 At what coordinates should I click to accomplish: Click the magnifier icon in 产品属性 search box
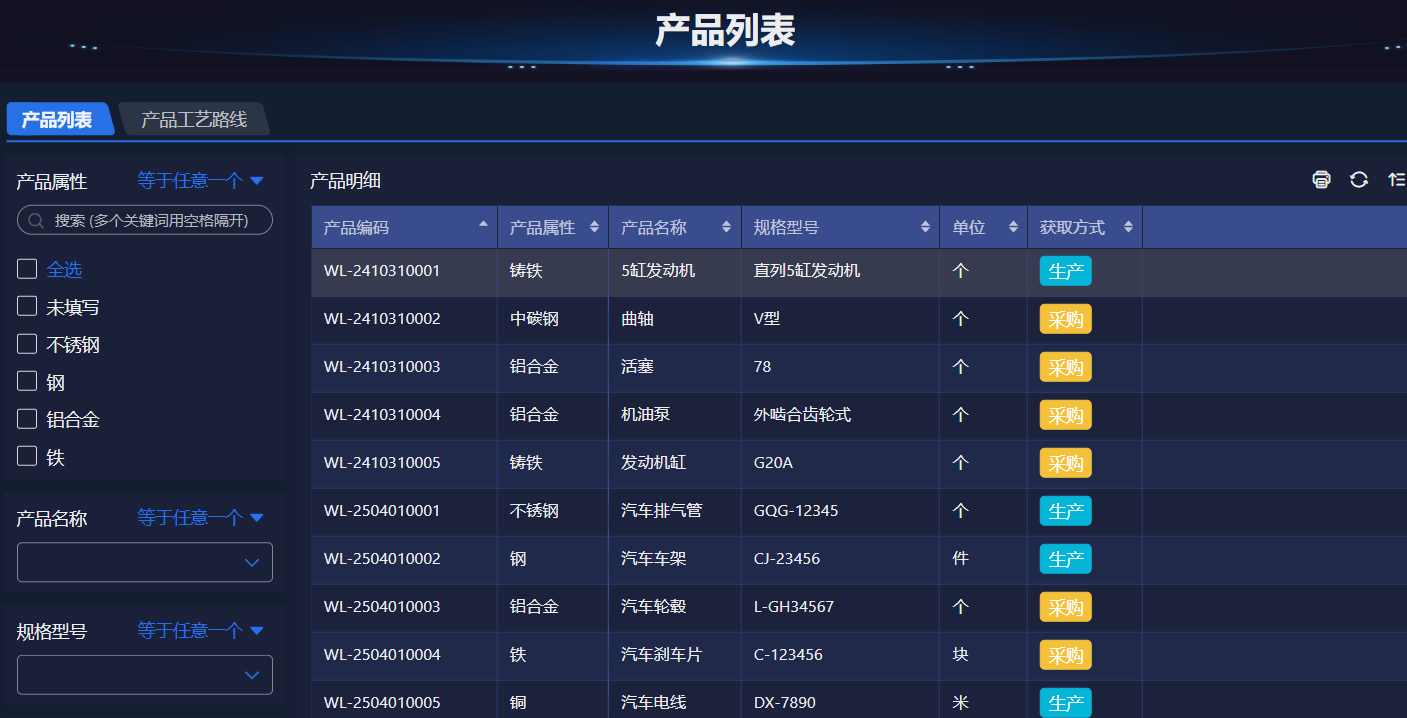pyautogui.click(x=36, y=220)
